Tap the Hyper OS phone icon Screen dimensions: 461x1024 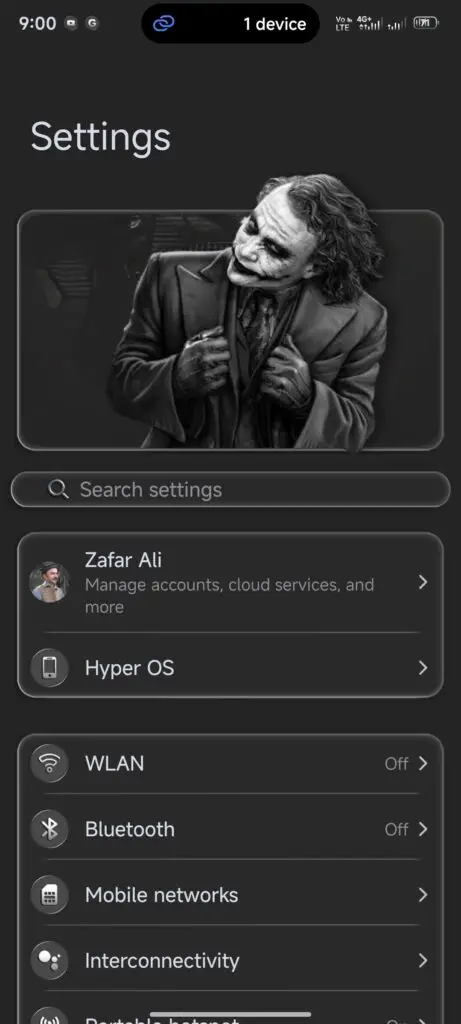click(x=49, y=667)
